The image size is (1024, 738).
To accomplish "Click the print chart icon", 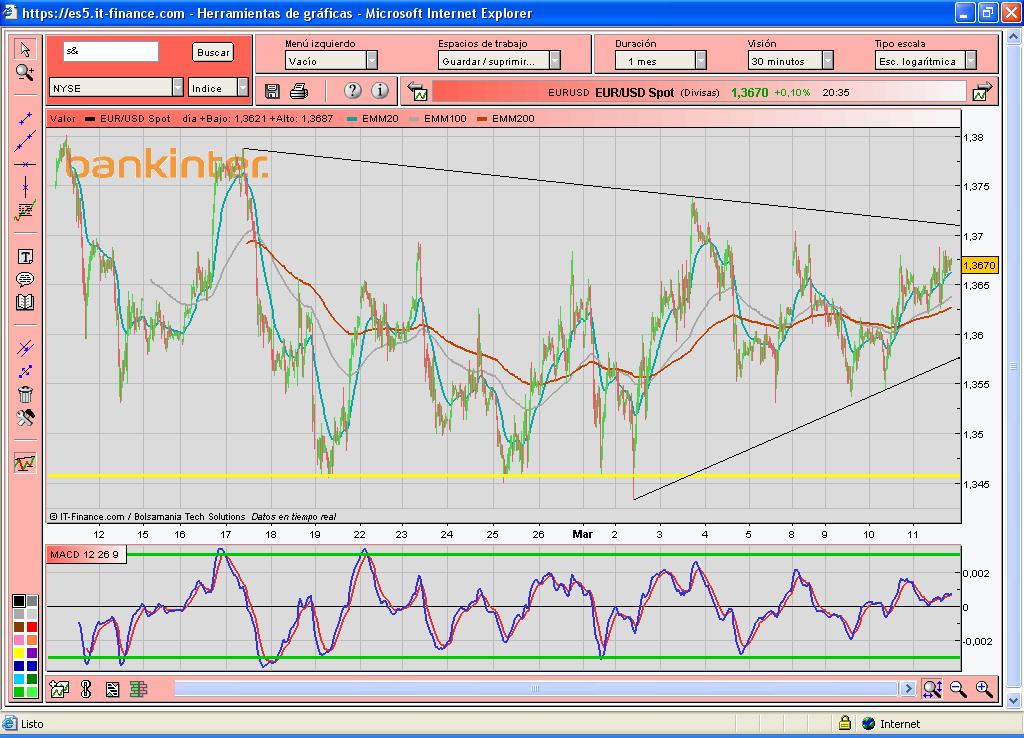I will 299,91.
